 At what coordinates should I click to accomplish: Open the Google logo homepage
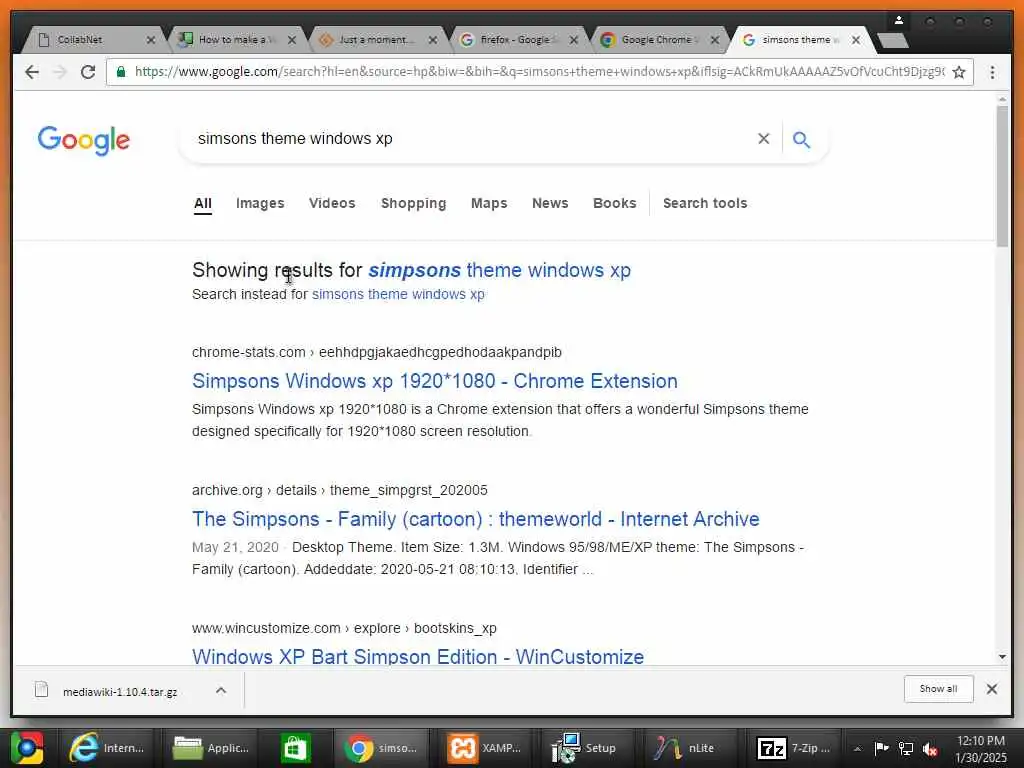click(84, 140)
